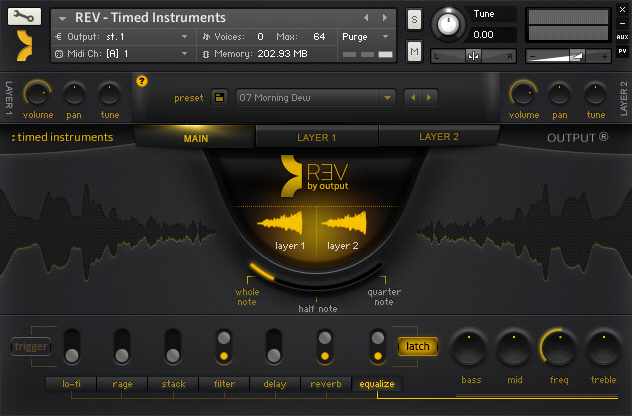The height and width of the screenshot is (416, 632).
Task: Toggle the delay effect switch
Action: pos(274,347)
